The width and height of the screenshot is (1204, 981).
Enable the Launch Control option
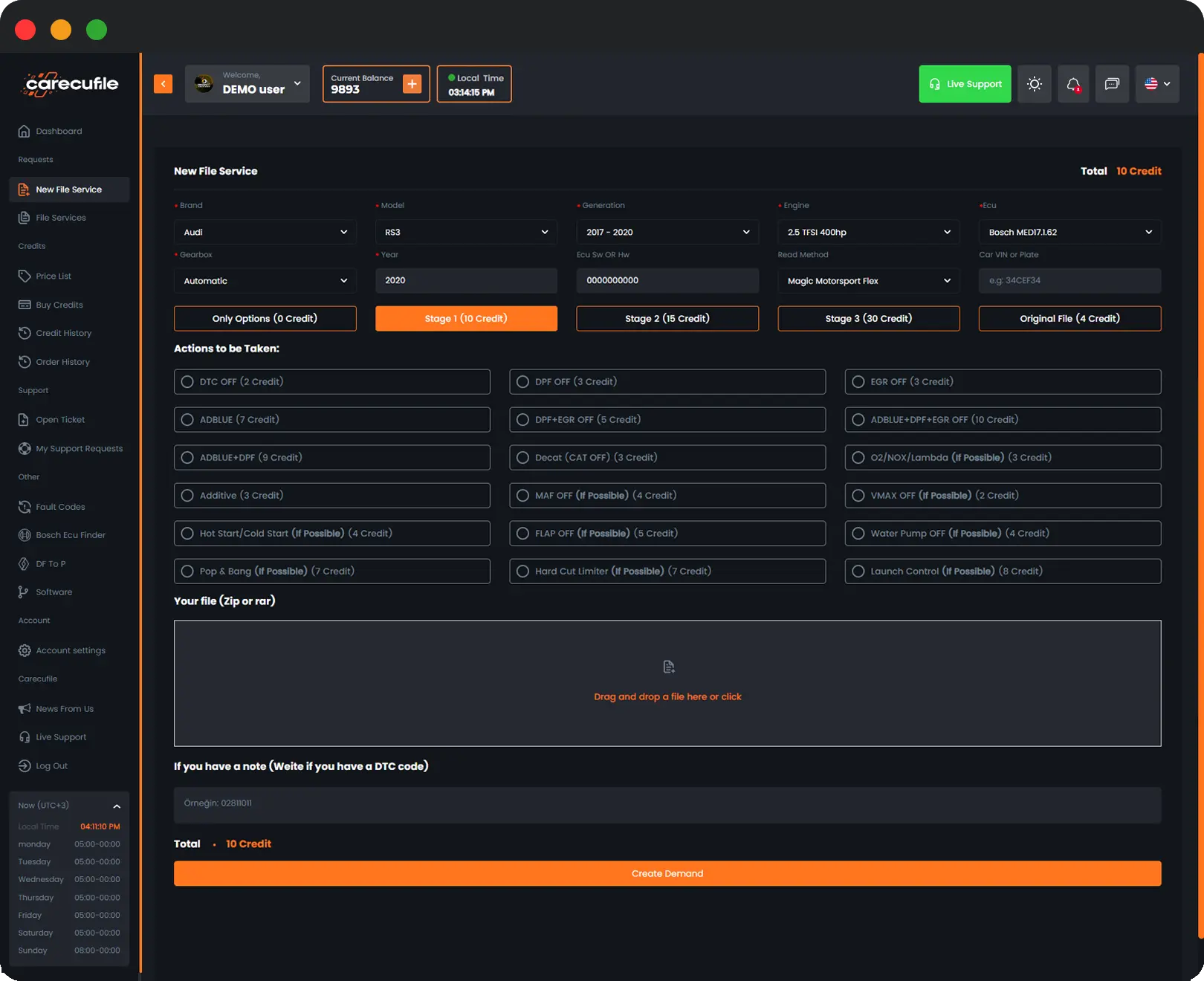pos(858,572)
